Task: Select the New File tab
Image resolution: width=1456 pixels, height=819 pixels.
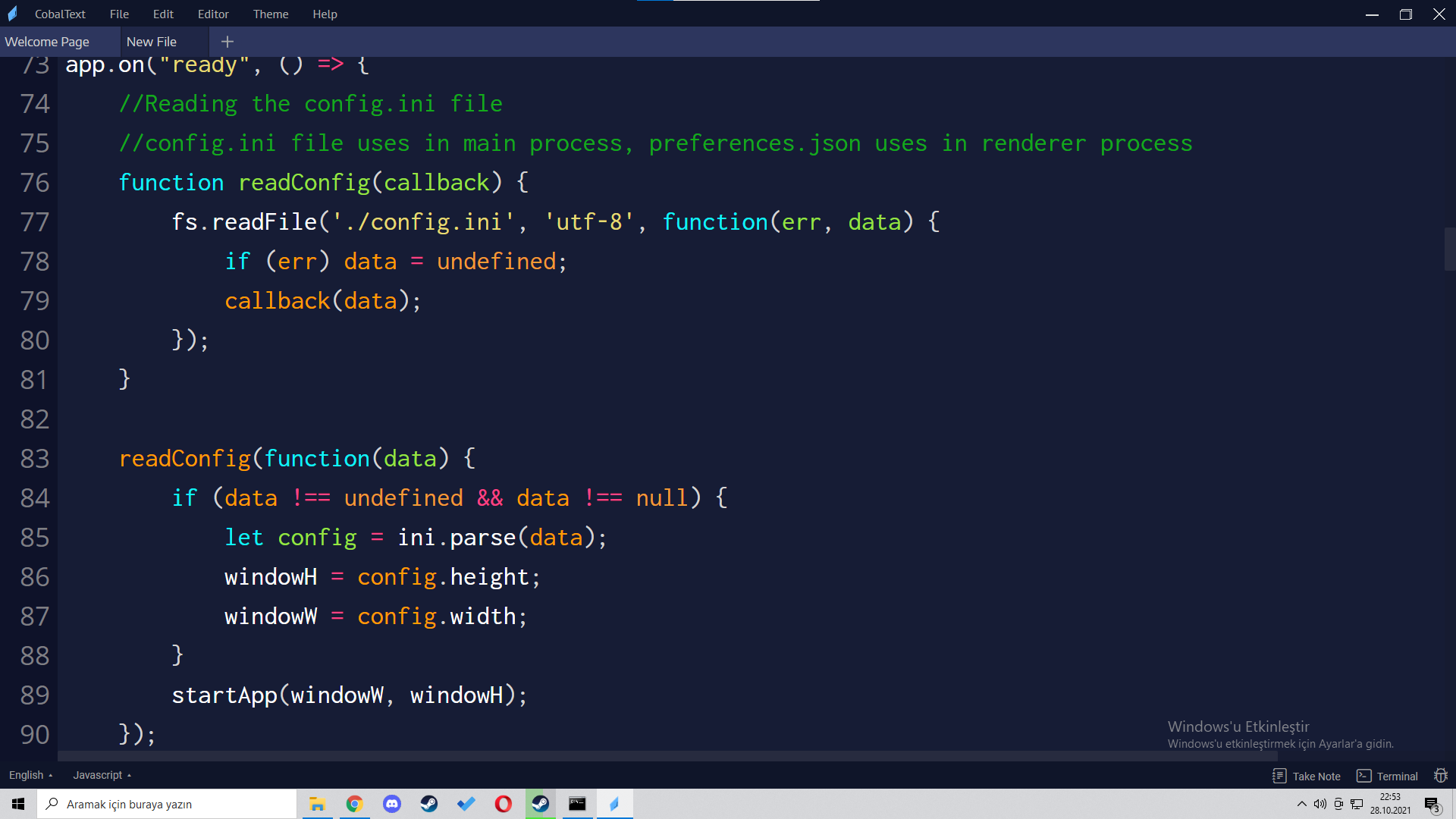Action: tap(152, 42)
